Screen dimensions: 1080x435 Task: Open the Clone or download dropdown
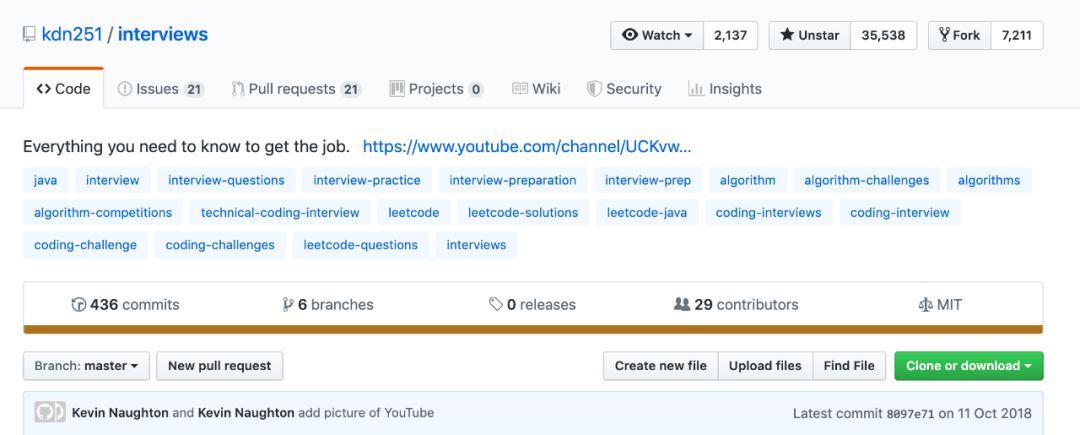point(968,366)
